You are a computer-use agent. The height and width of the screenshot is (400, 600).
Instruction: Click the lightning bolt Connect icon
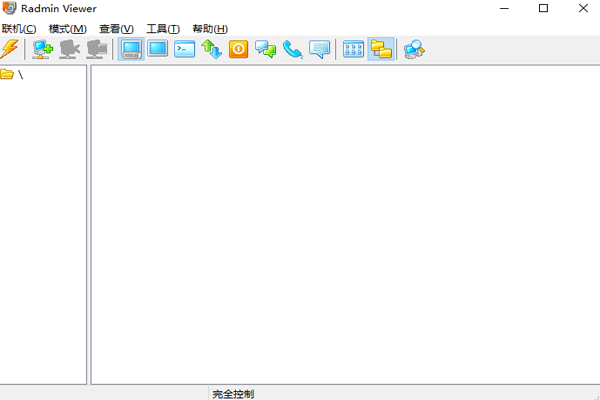[x=10, y=49]
